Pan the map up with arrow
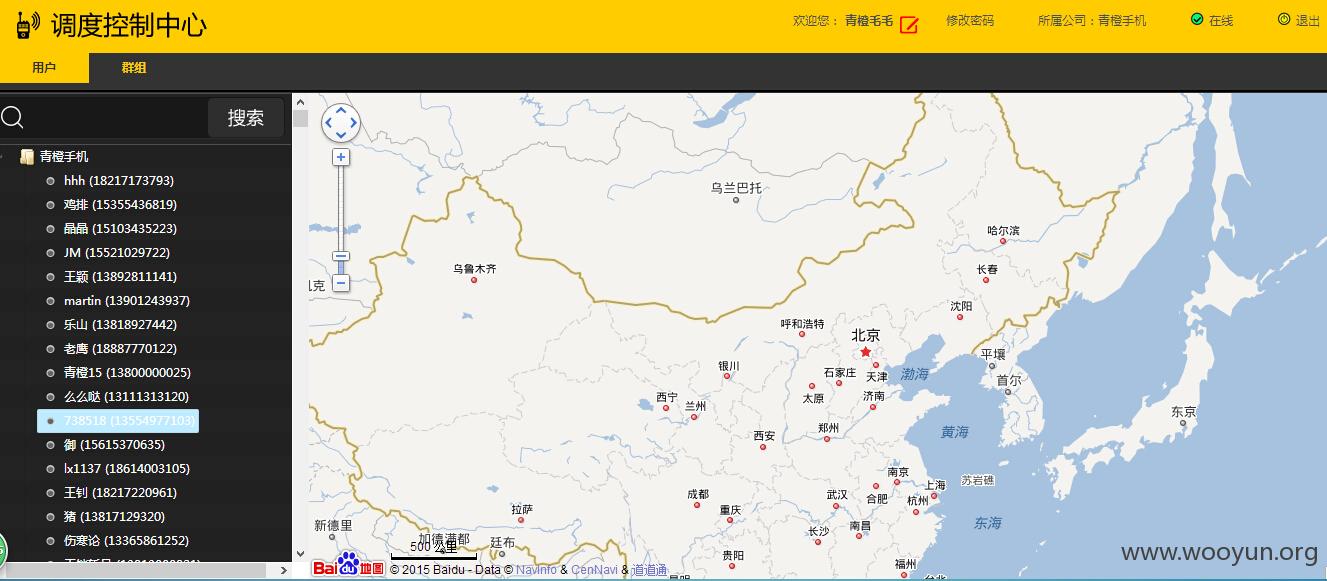 [341, 110]
